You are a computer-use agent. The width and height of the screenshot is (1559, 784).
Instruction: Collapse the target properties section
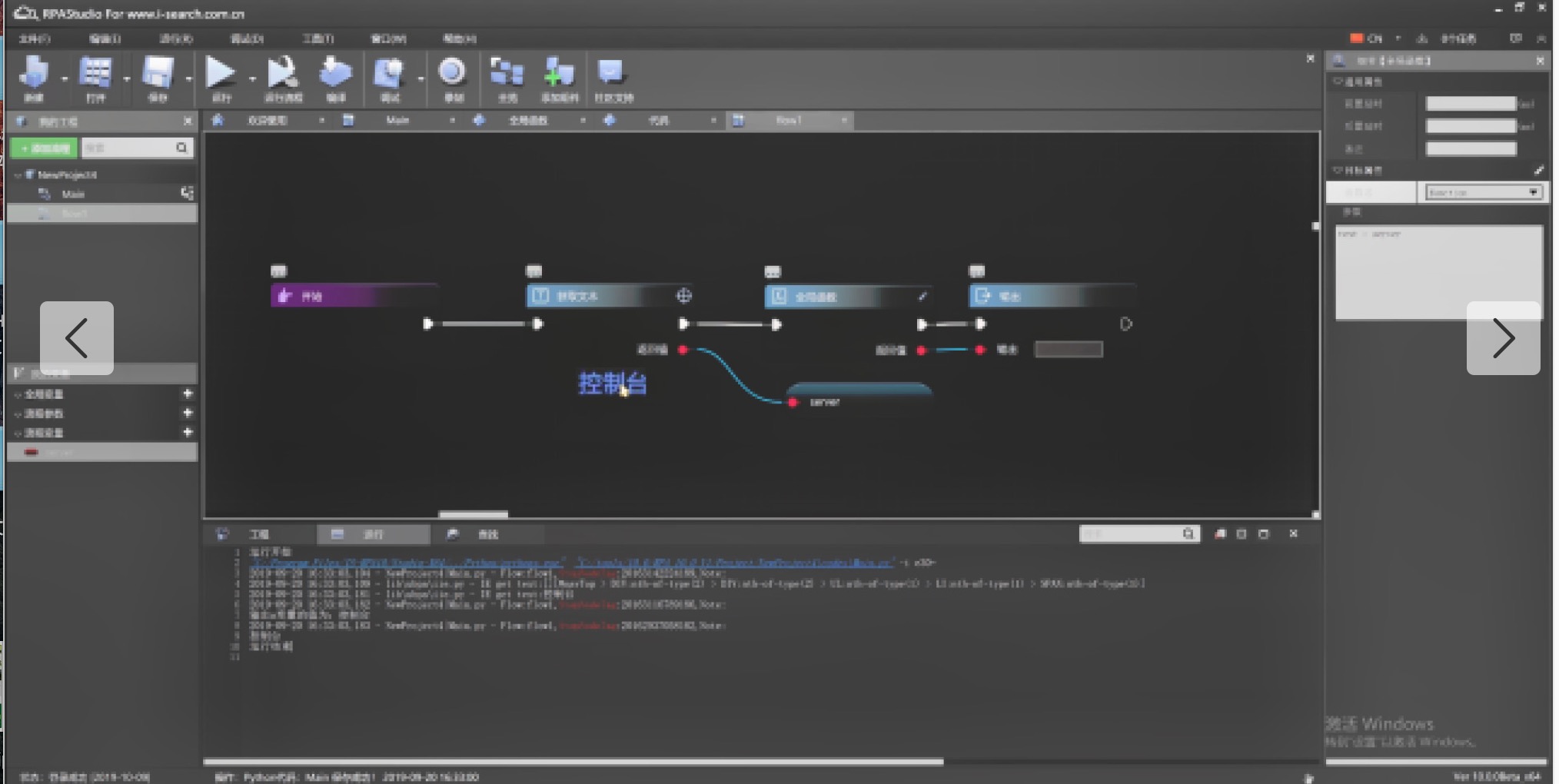click(1338, 170)
